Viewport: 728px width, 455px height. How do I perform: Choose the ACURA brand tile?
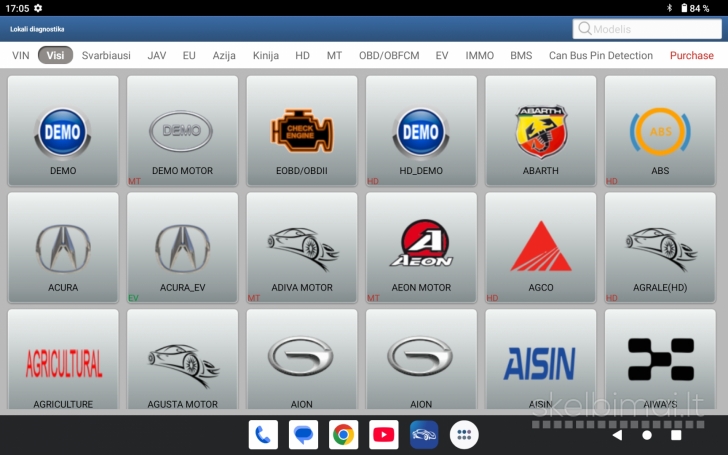point(63,249)
